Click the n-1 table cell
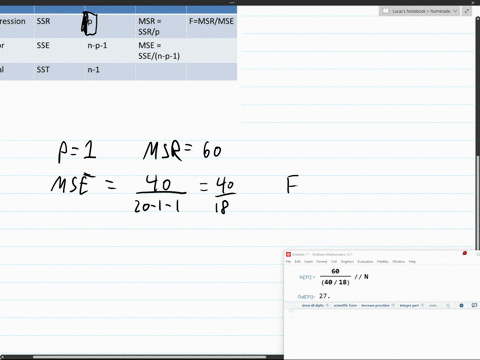This screenshot has width=480, height=360. click(x=110, y=71)
